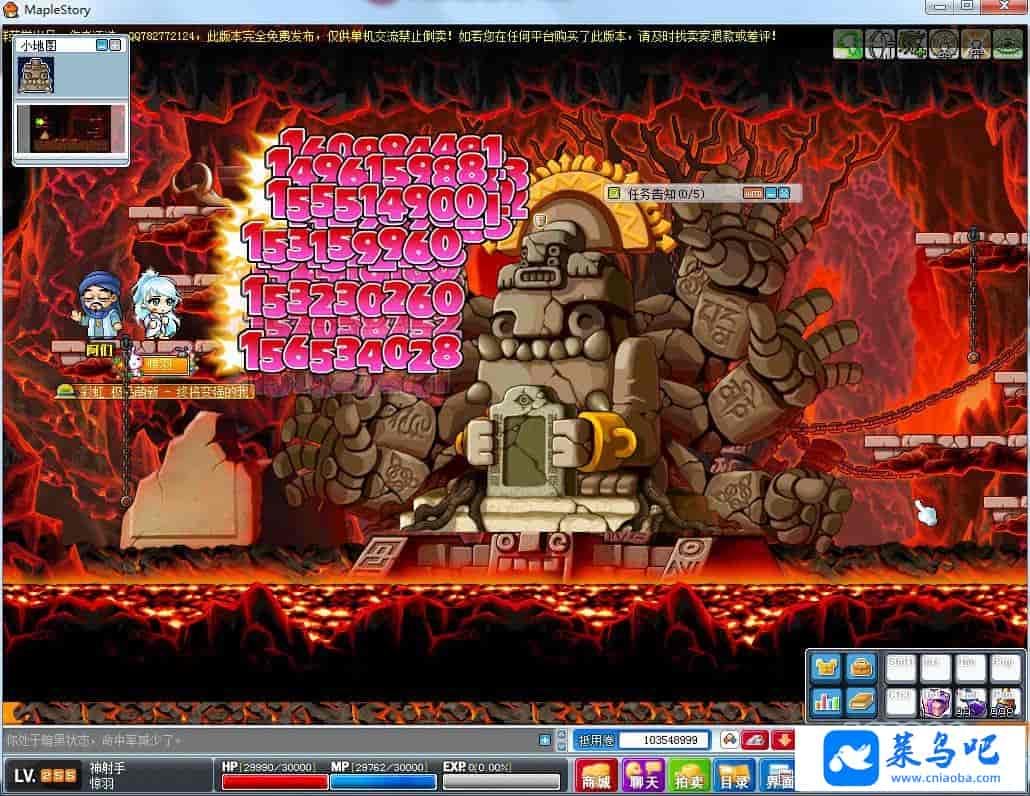Click the 聊天 chat button
The image size is (1030, 796).
pos(642,776)
